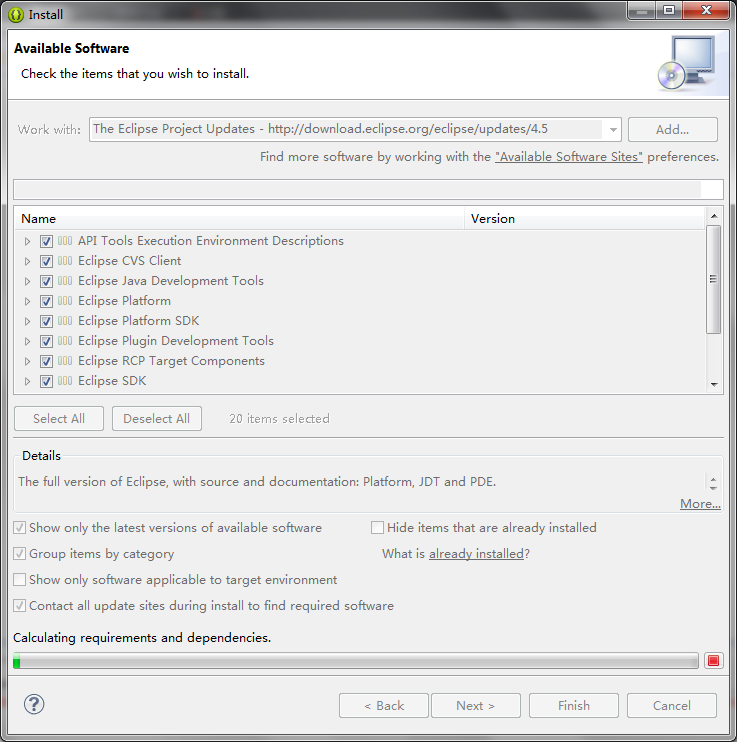Open the Available Software Sites preferences link
The height and width of the screenshot is (742, 737).
pos(569,157)
